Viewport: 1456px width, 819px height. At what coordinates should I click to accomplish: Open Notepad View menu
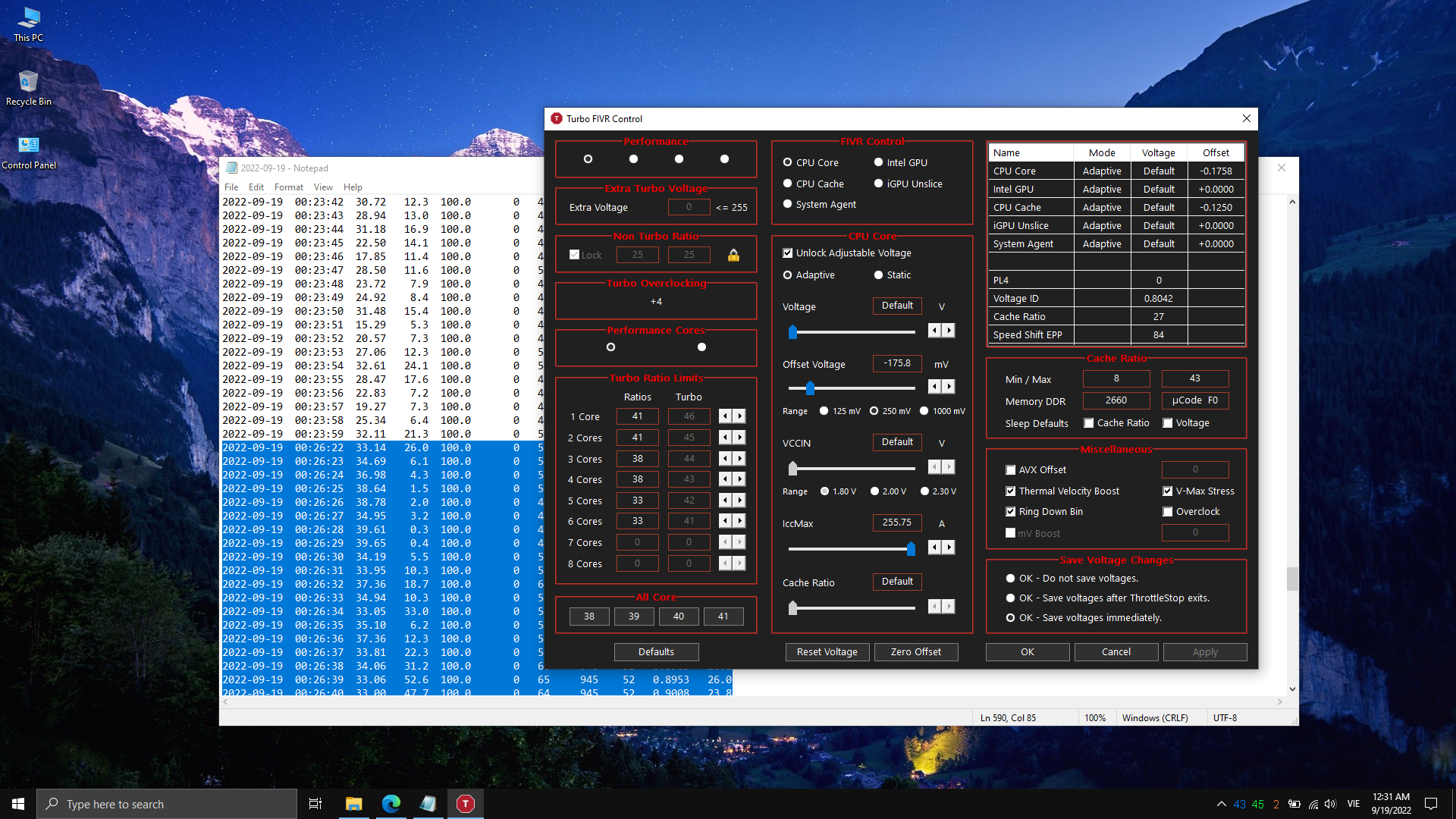[x=323, y=187]
